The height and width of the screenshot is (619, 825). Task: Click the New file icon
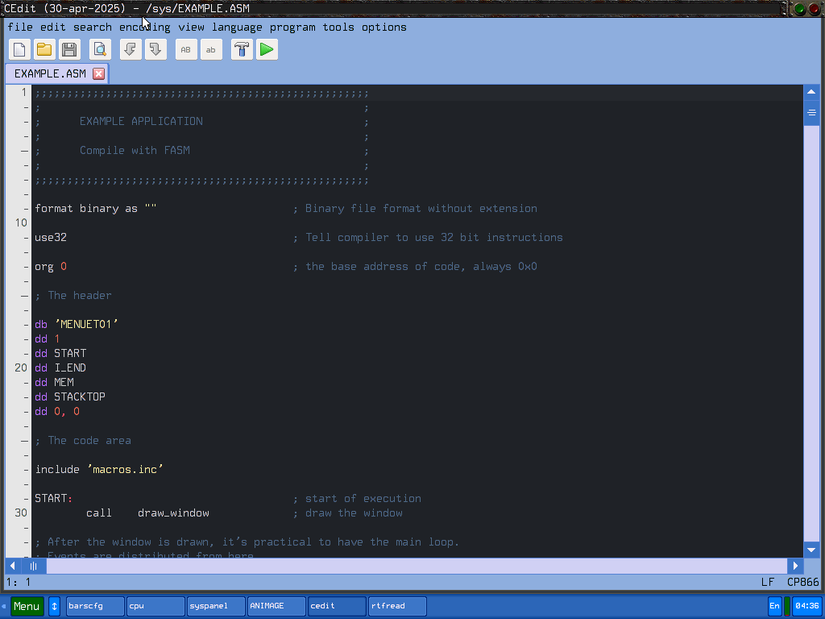pyautogui.click(x=20, y=49)
